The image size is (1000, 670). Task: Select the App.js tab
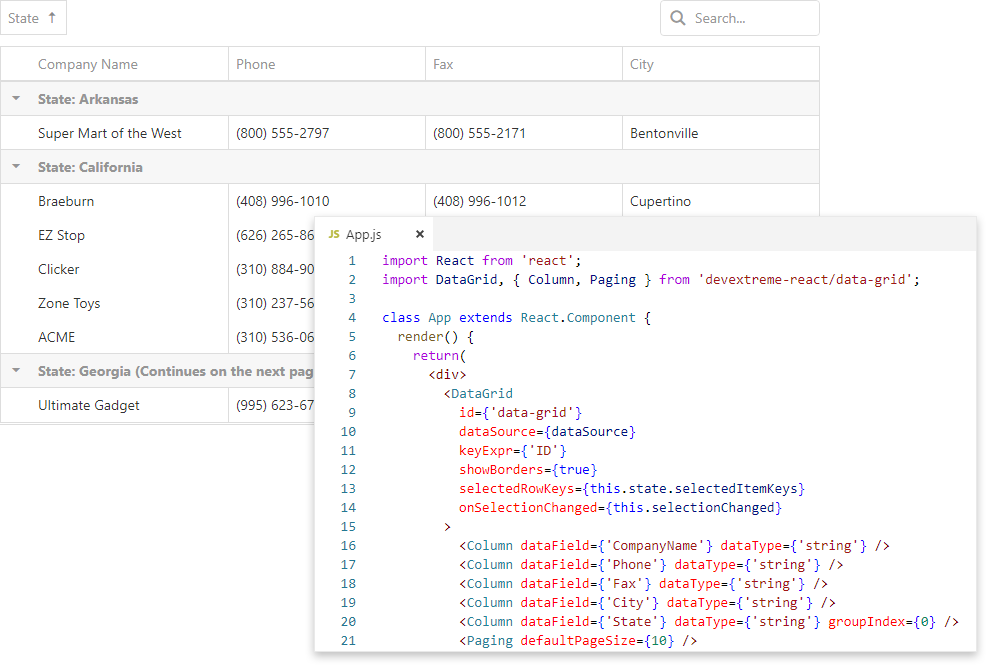364,235
